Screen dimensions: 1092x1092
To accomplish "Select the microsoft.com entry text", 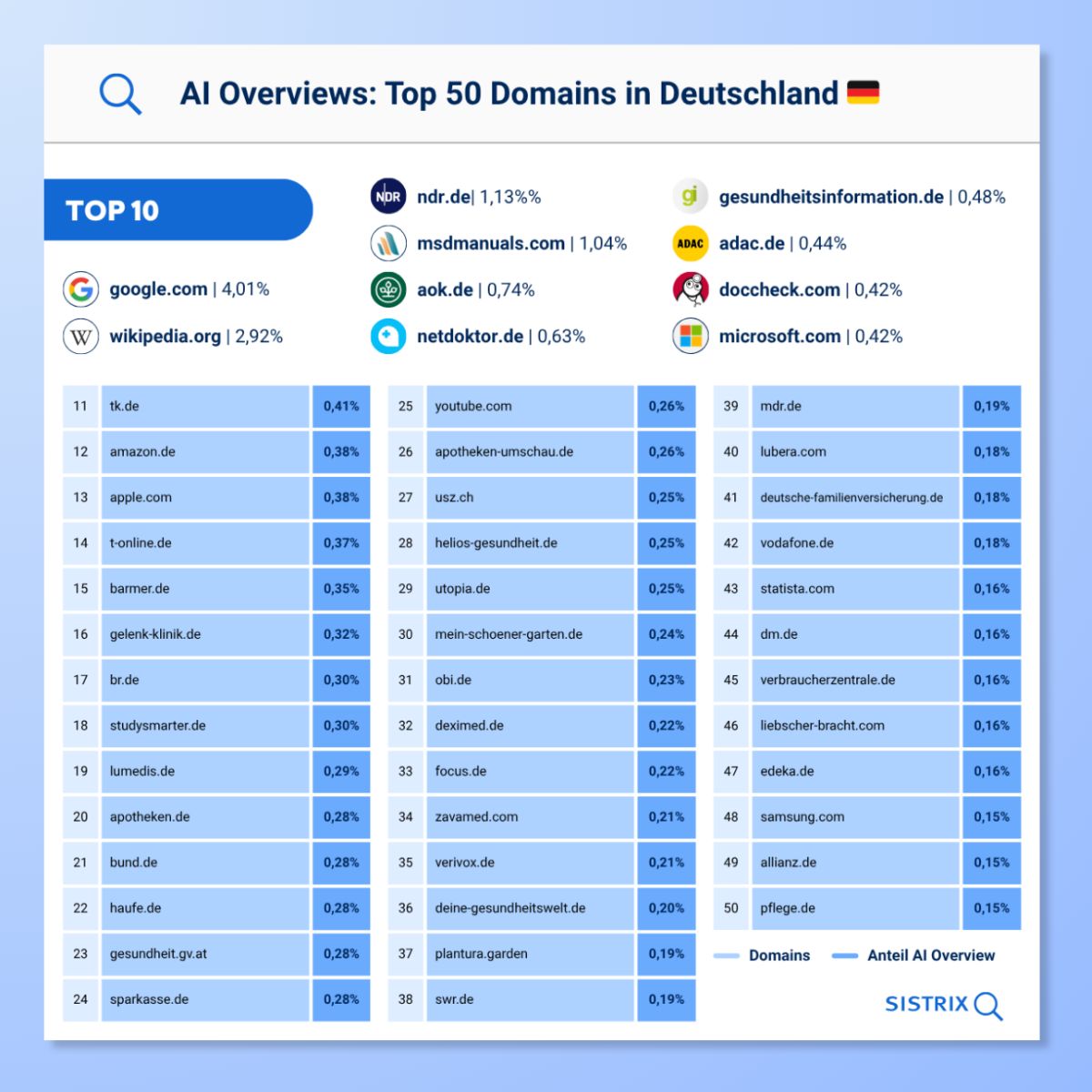I will click(x=811, y=336).
